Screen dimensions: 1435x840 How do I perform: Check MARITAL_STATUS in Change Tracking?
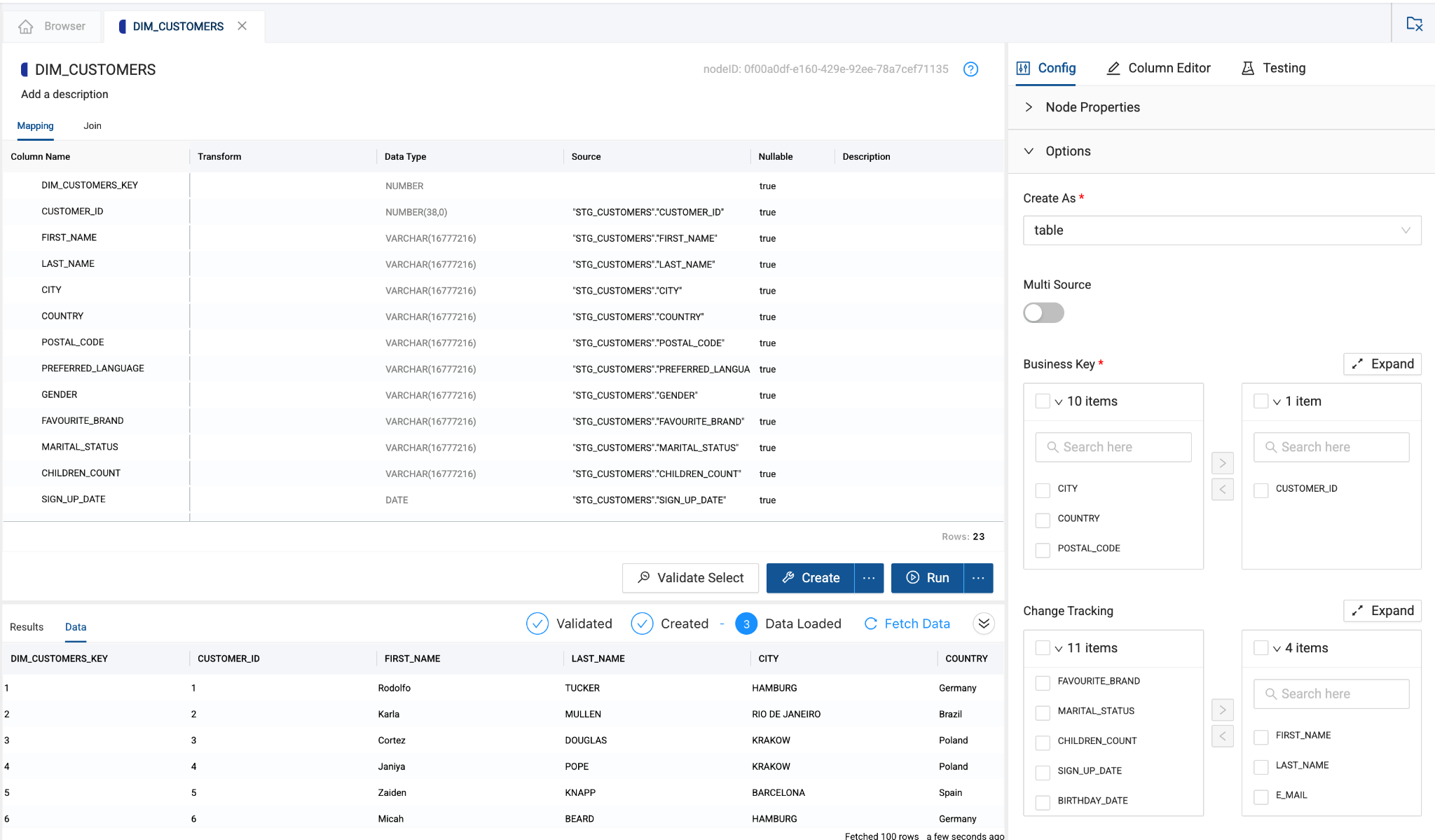1043,712
